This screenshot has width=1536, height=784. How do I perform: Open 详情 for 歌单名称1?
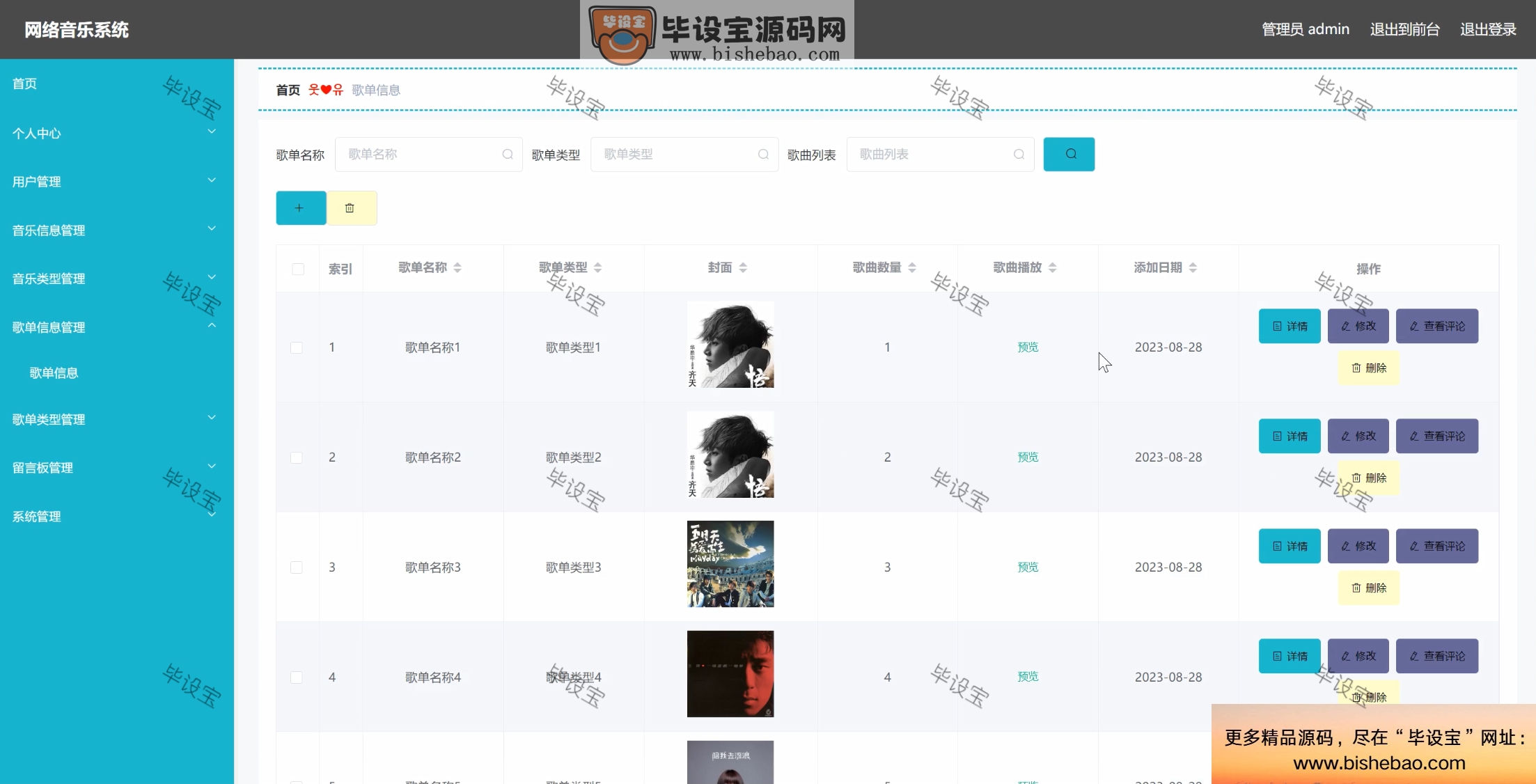[x=1290, y=326]
